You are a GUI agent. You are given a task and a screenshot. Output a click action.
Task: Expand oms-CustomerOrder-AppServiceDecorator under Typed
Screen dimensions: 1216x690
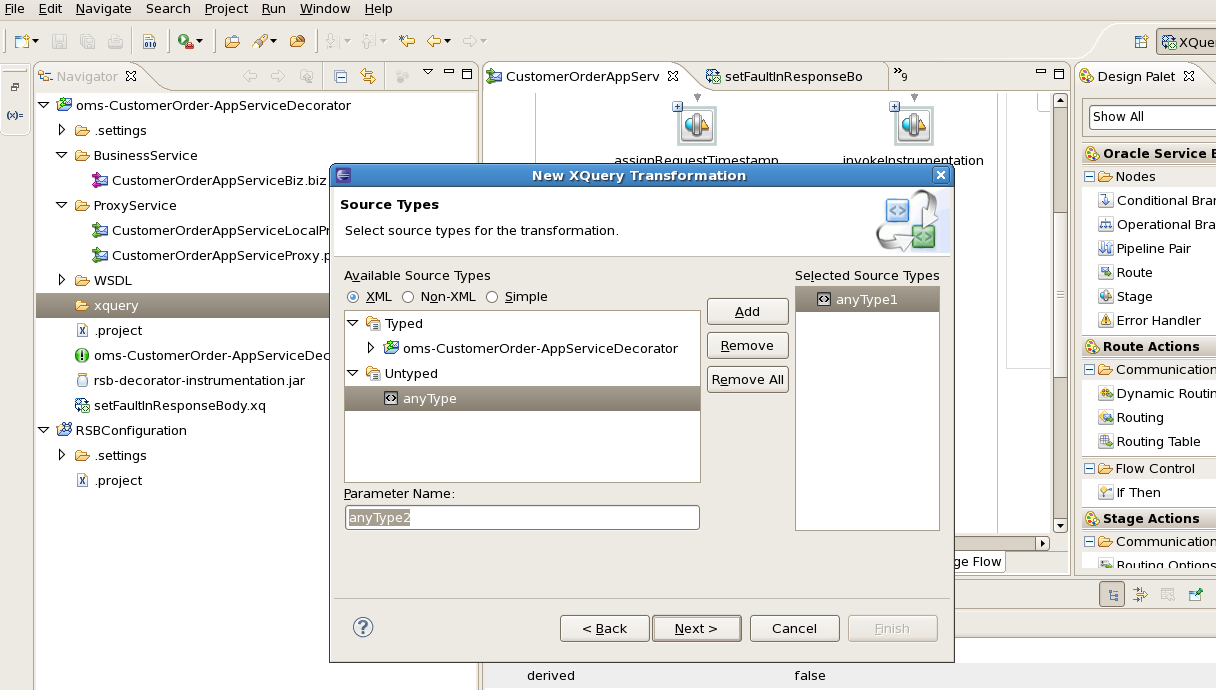coord(371,348)
